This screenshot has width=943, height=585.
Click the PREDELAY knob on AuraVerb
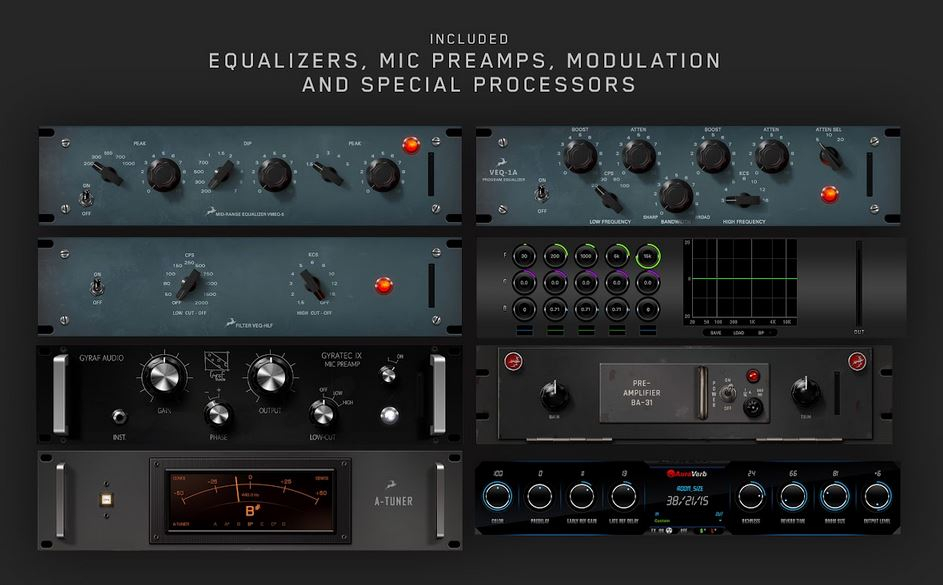pos(540,497)
